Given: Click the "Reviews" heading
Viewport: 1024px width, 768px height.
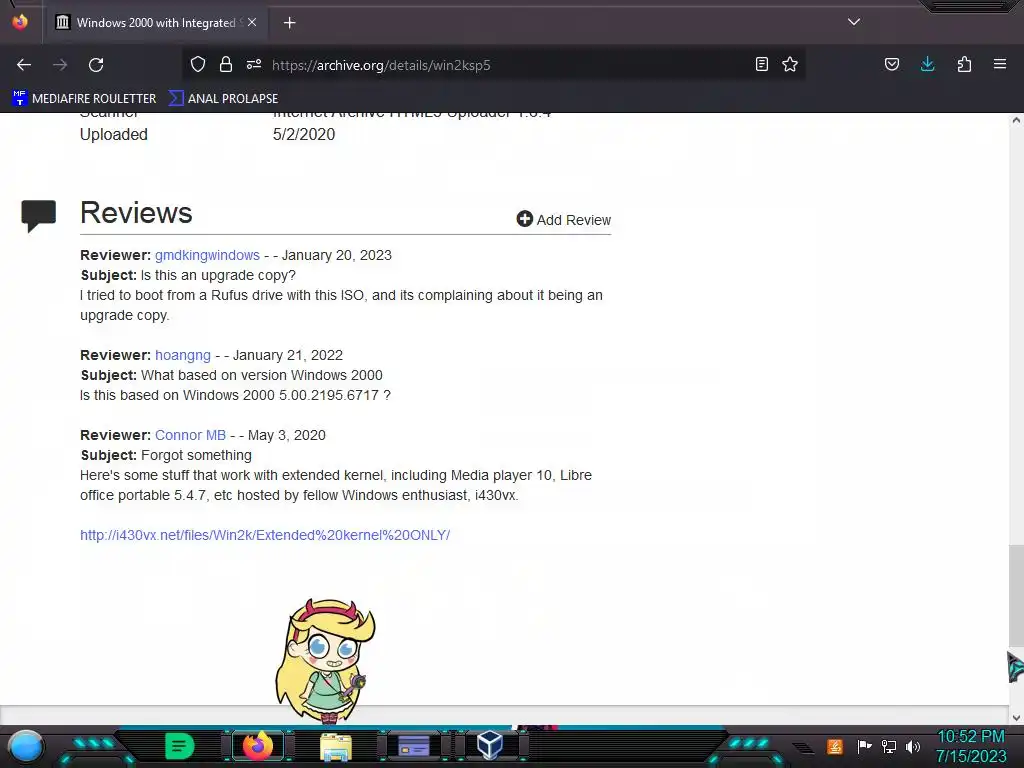Looking at the screenshot, I should (x=136, y=212).
